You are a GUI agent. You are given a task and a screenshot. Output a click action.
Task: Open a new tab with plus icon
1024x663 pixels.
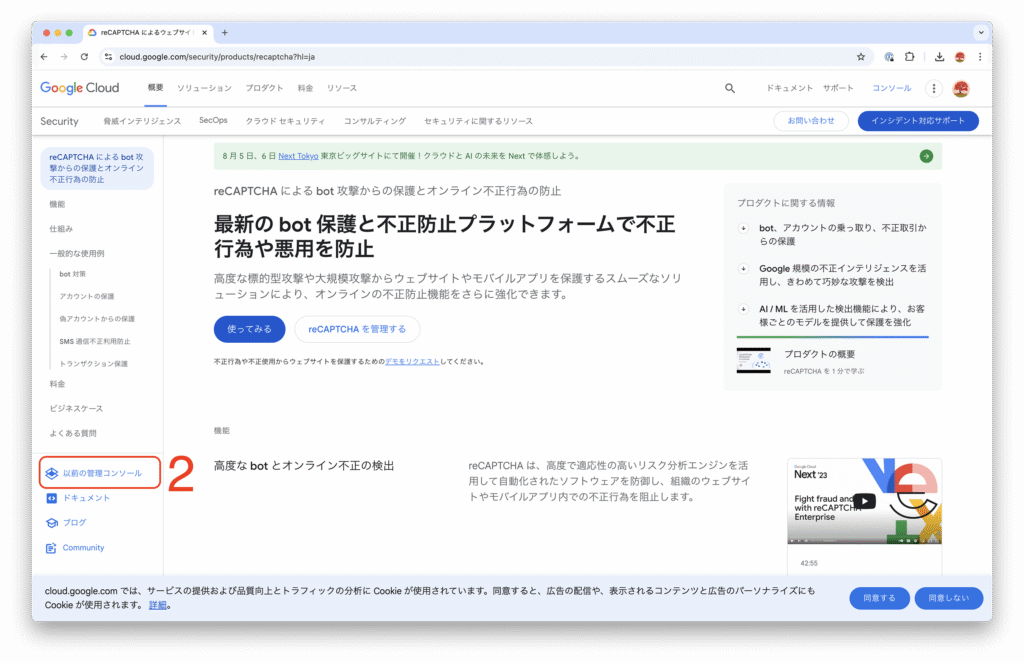pos(225,32)
